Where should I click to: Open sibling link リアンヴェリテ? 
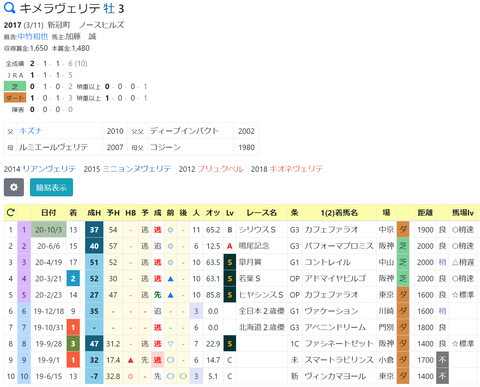[49, 169]
